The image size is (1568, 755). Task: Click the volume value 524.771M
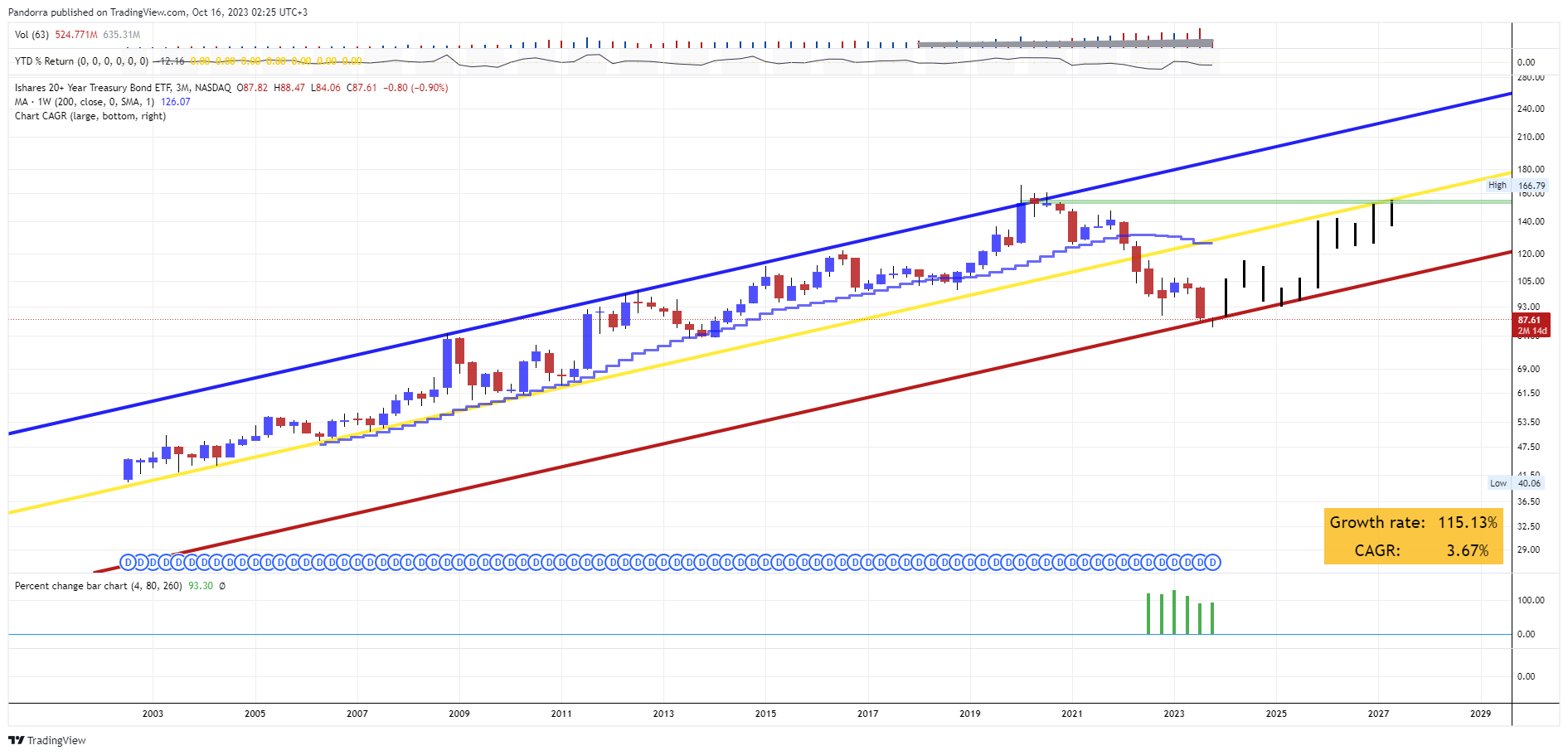coord(76,35)
